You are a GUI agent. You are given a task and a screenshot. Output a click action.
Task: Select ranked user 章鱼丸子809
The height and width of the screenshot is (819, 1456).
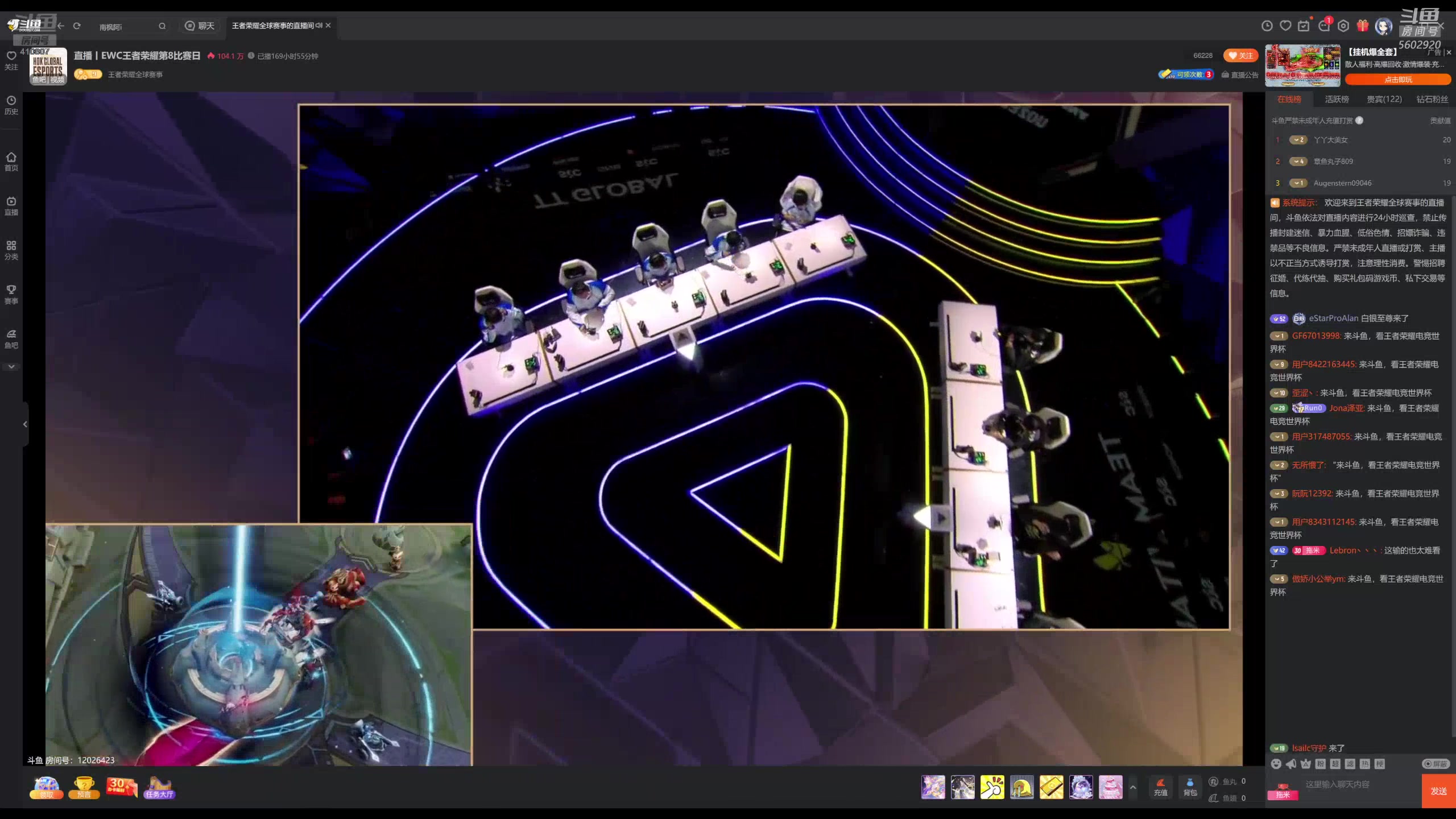1333,162
